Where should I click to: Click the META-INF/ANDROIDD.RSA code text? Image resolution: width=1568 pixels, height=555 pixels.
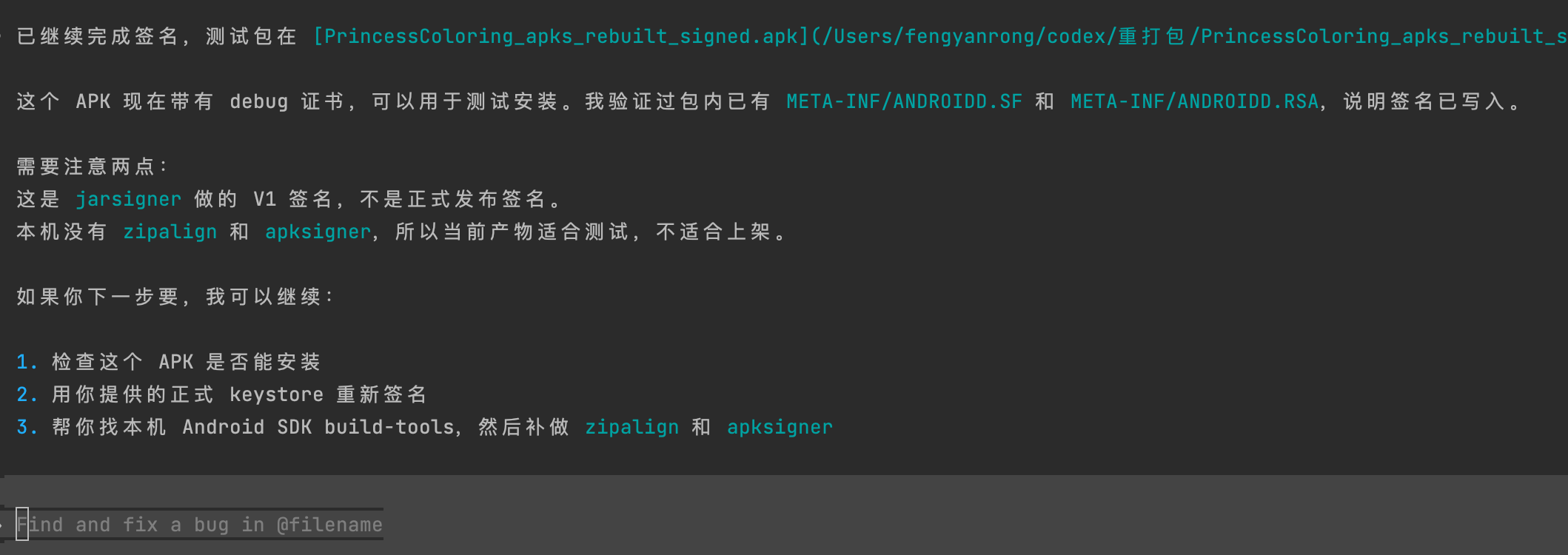(1194, 101)
